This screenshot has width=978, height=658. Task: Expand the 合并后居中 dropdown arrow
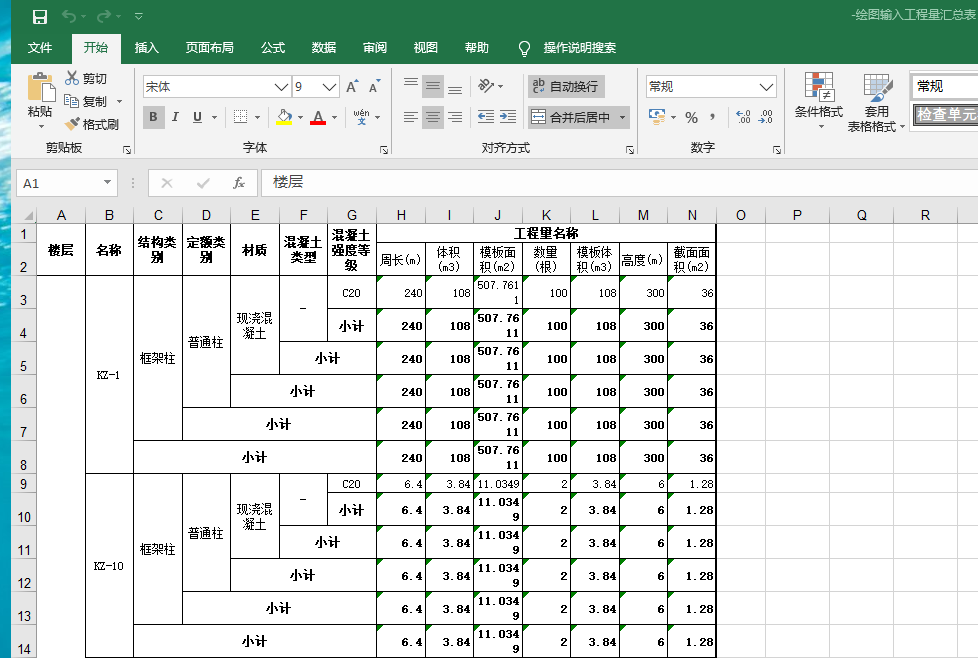622,117
